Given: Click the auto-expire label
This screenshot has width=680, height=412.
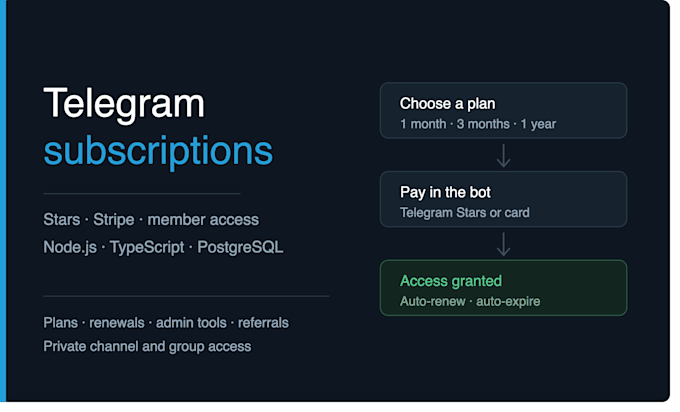Looking at the screenshot, I should click(x=508, y=301).
